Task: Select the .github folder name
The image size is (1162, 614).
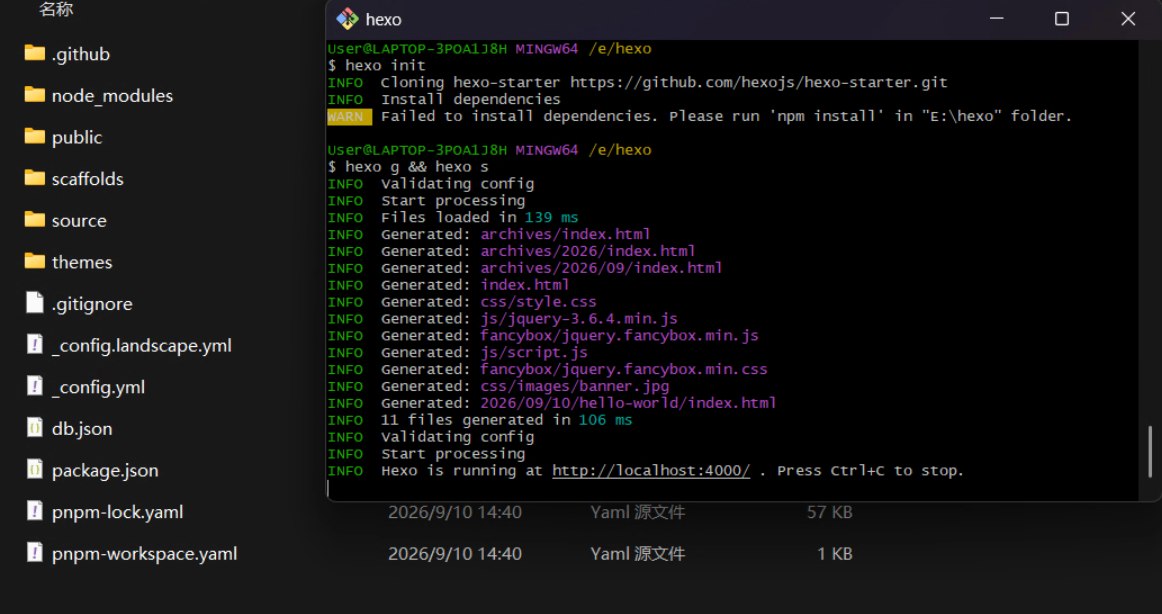Action: pos(81,54)
